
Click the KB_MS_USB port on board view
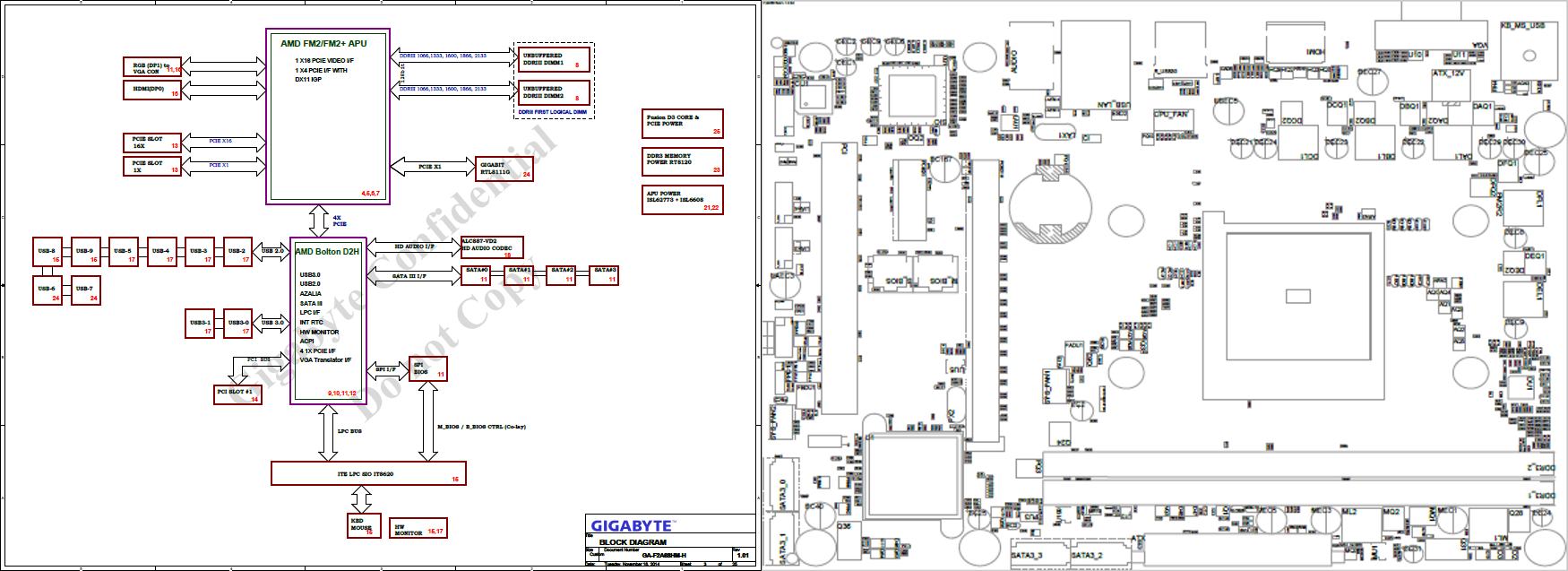point(1529,51)
